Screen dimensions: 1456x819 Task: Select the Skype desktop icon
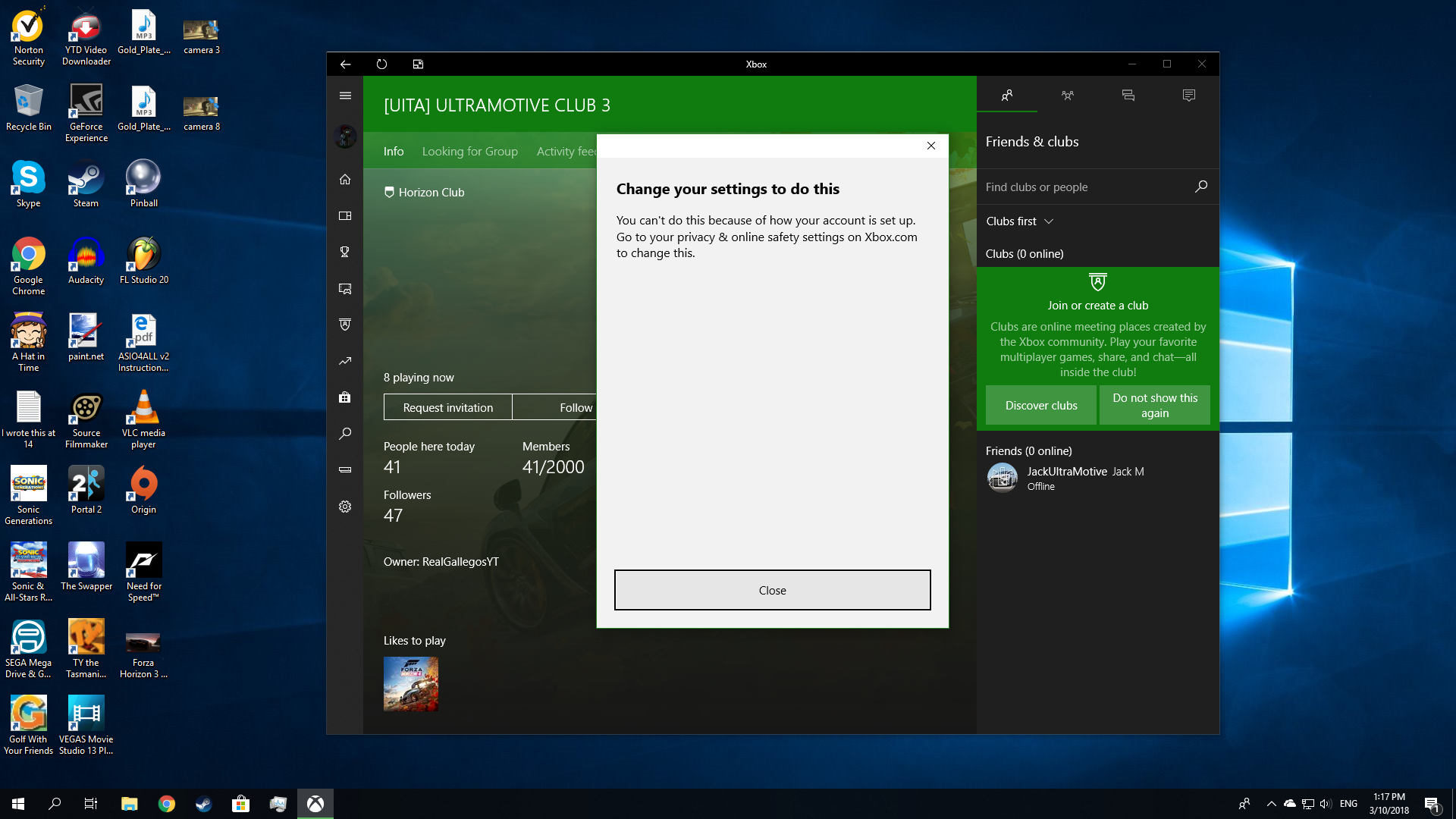coord(29,184)
